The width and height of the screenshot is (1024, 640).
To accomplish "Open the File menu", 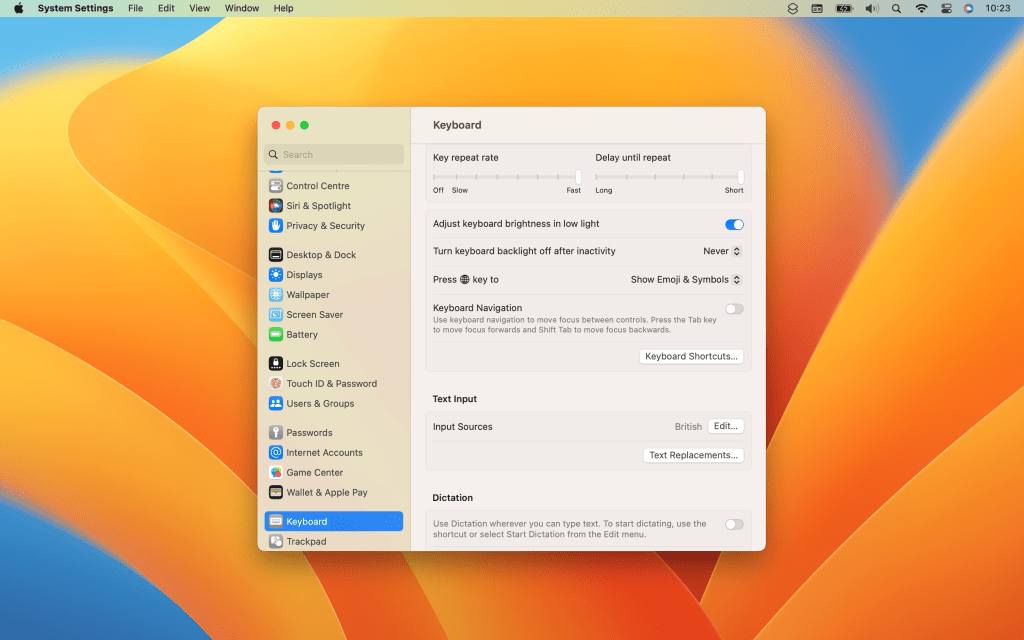I will pyautogui.click(x=135, y=8).
